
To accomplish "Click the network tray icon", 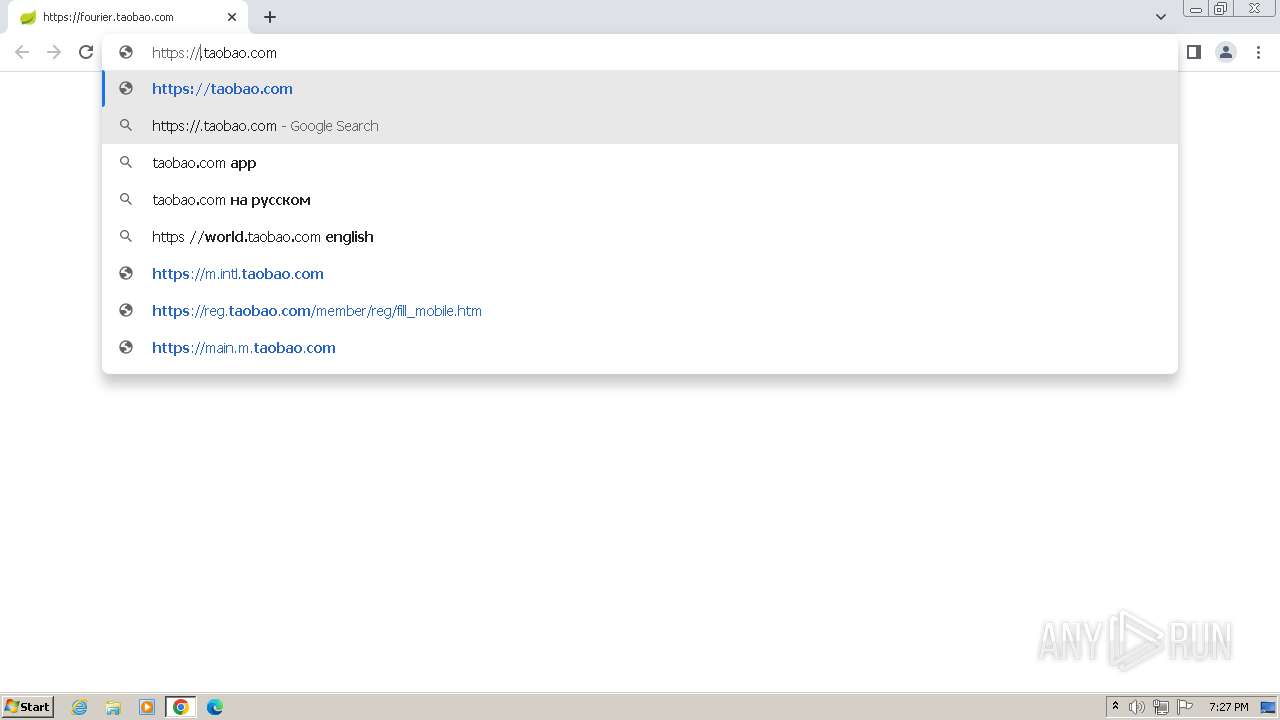I will tap(1161, 707).
